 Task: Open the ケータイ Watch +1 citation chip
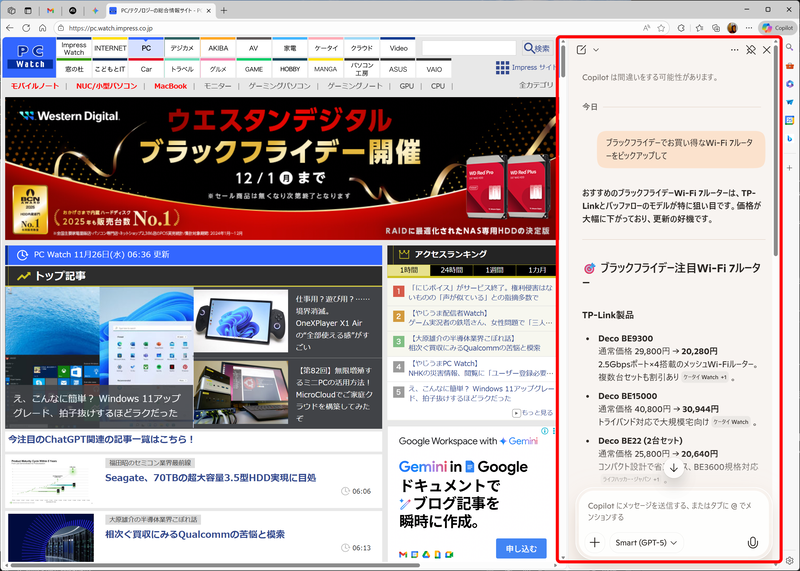pos(705,377)
